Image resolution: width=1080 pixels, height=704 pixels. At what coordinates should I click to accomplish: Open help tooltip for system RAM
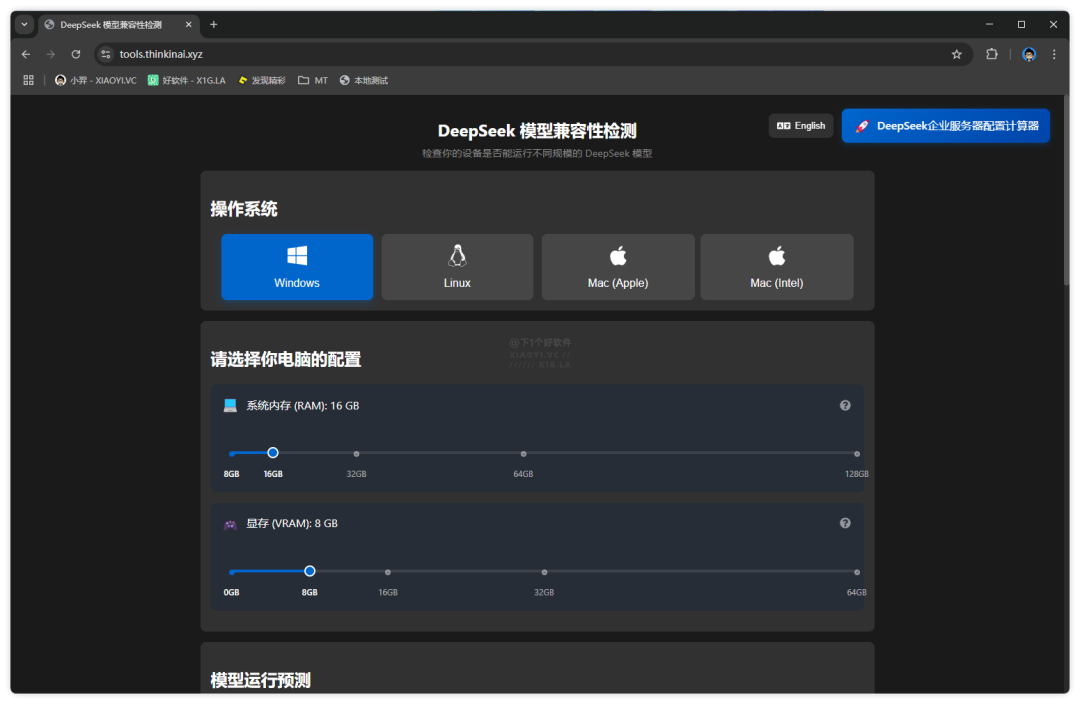click(845, 406)
